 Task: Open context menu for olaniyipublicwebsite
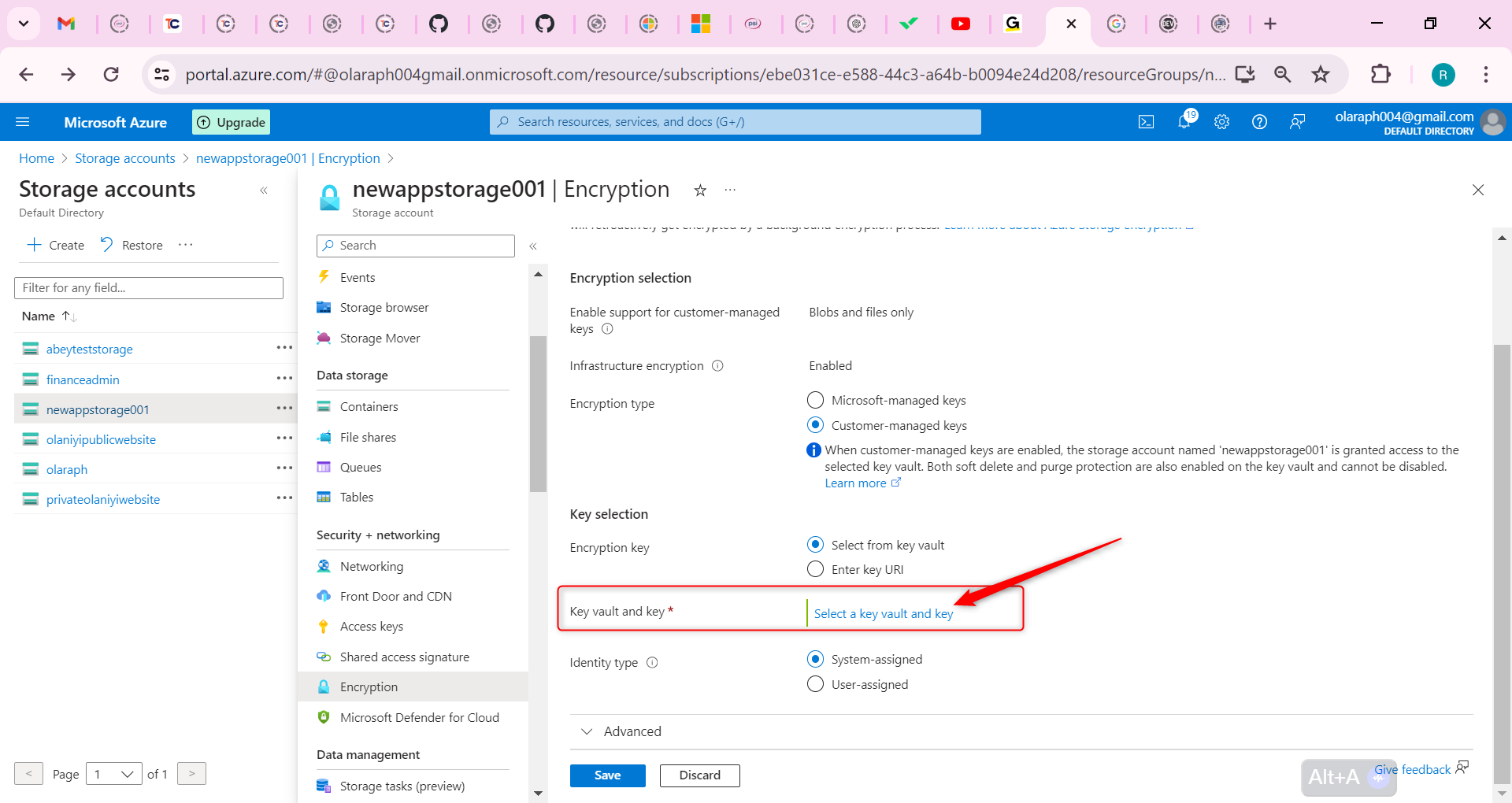click(x=284, y=439)
